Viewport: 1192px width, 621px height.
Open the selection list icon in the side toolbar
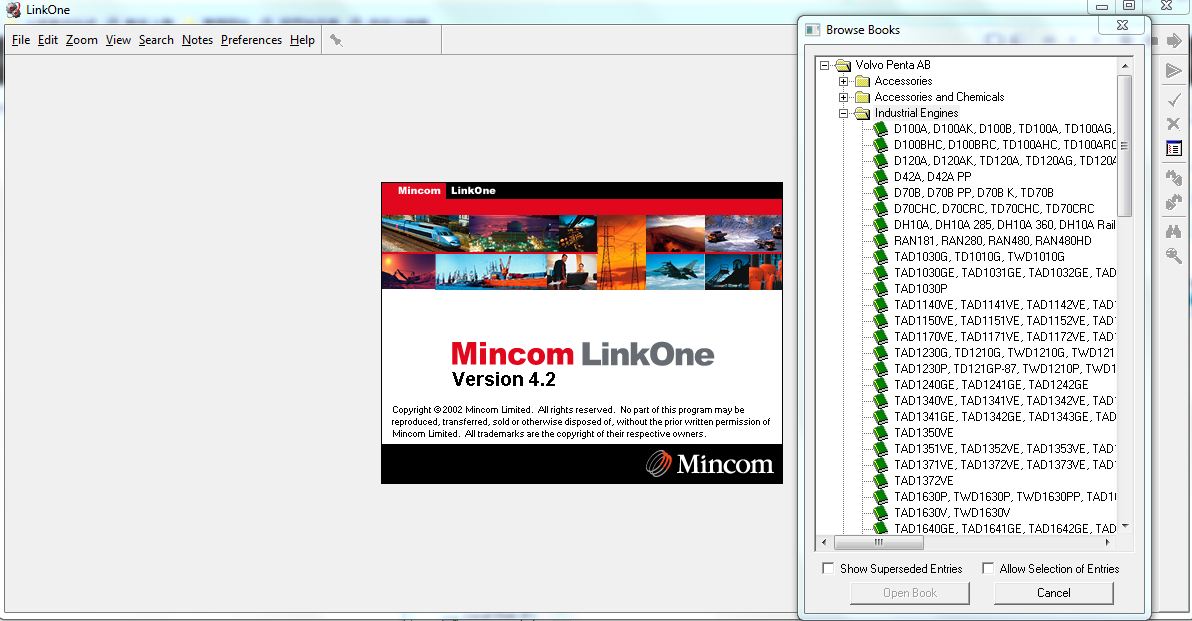1174,148
